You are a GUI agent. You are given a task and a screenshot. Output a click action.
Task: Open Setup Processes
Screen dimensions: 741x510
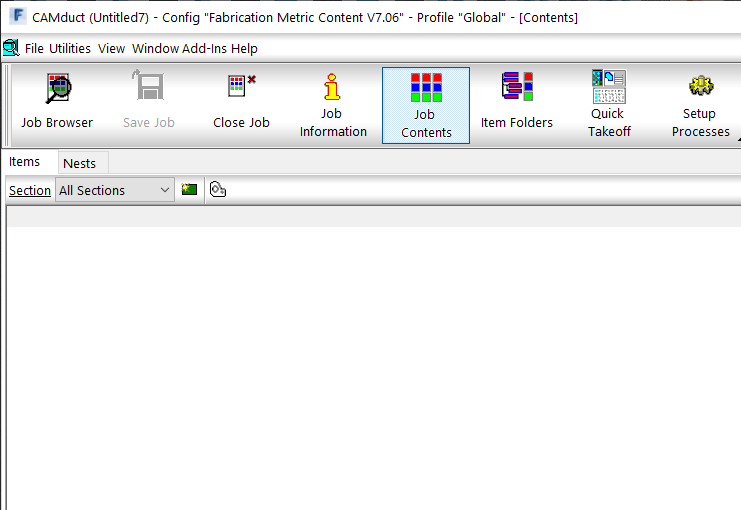point(700,105)
